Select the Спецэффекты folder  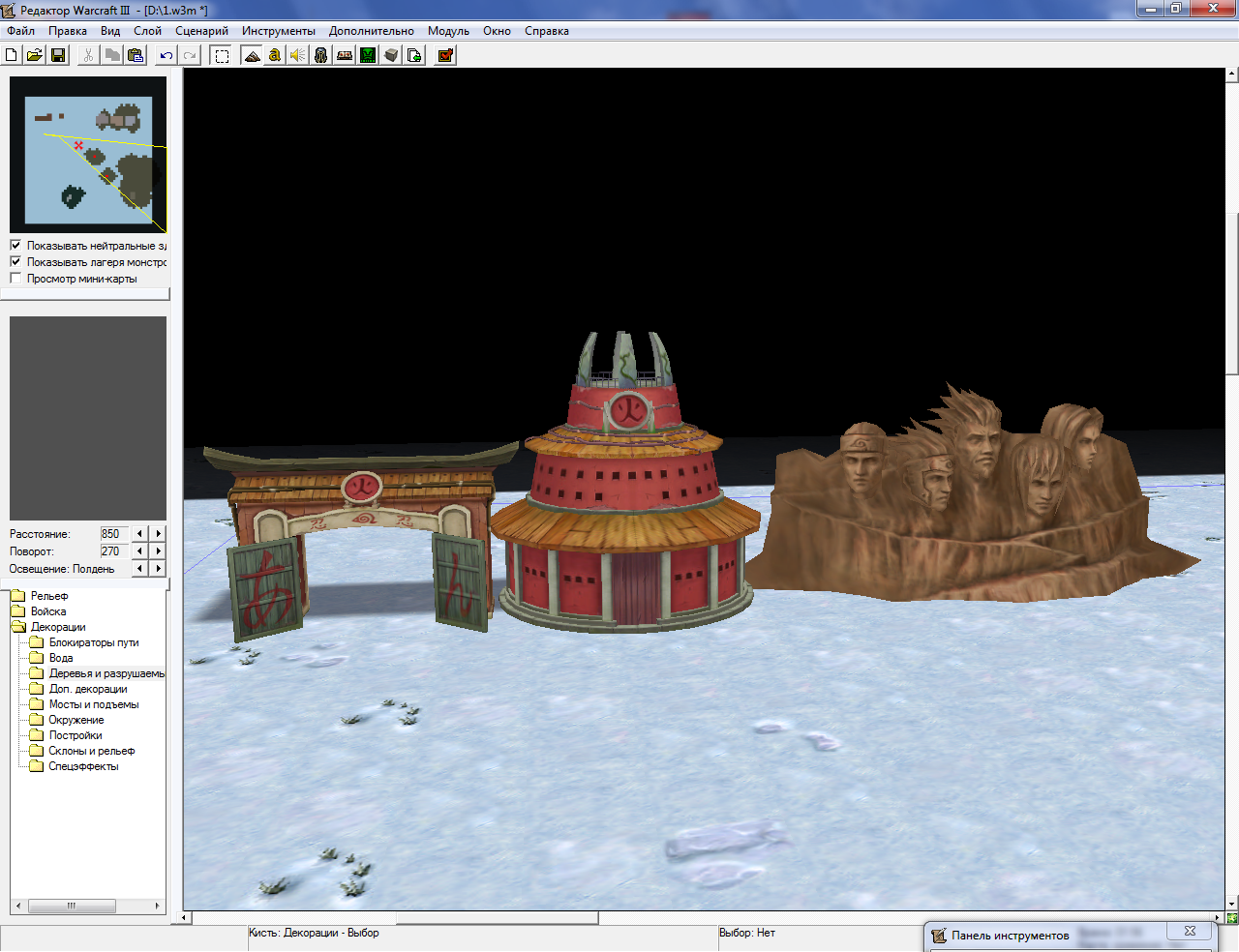point(83,766)
